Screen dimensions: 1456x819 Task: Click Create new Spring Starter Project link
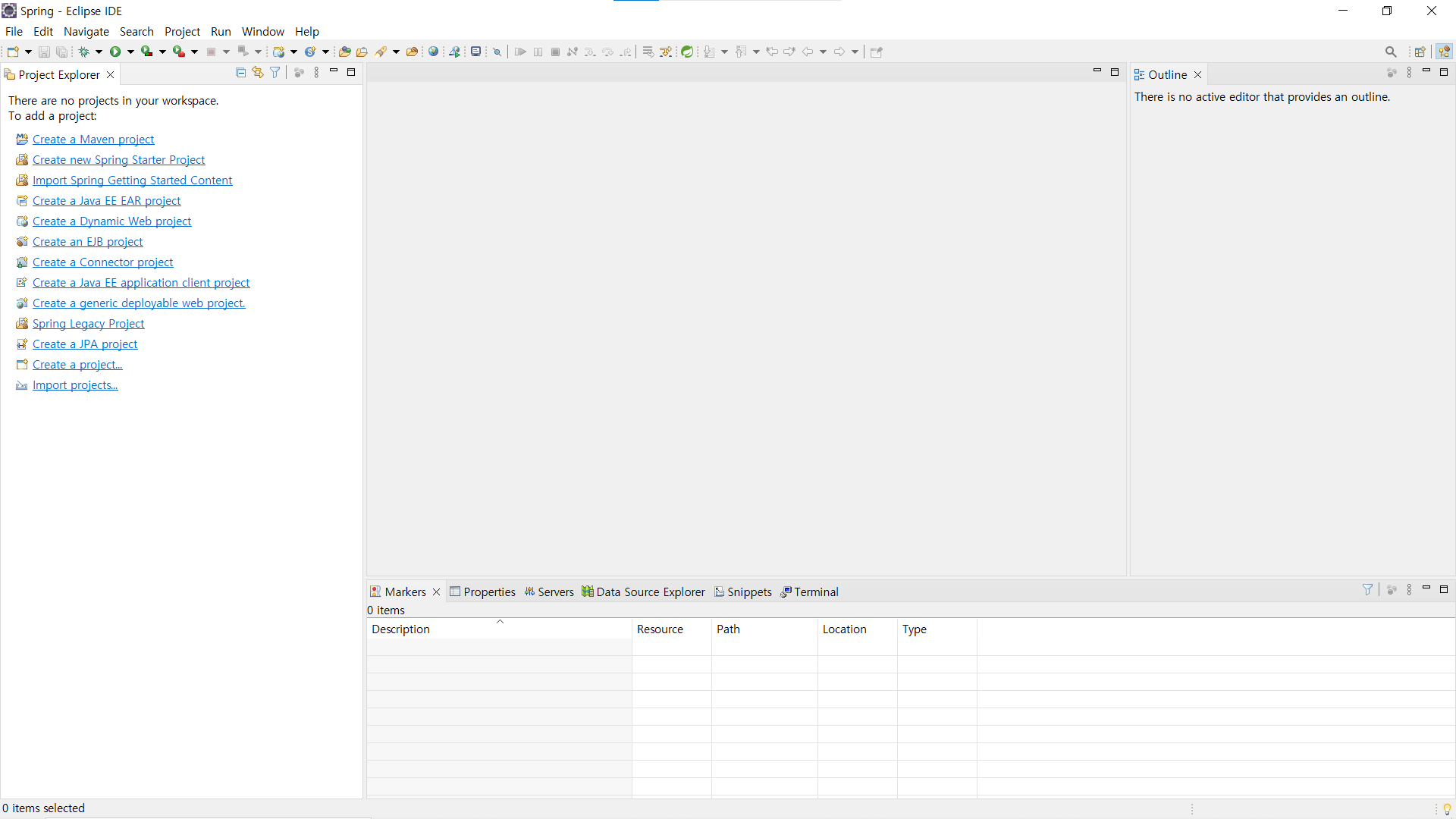118,160
